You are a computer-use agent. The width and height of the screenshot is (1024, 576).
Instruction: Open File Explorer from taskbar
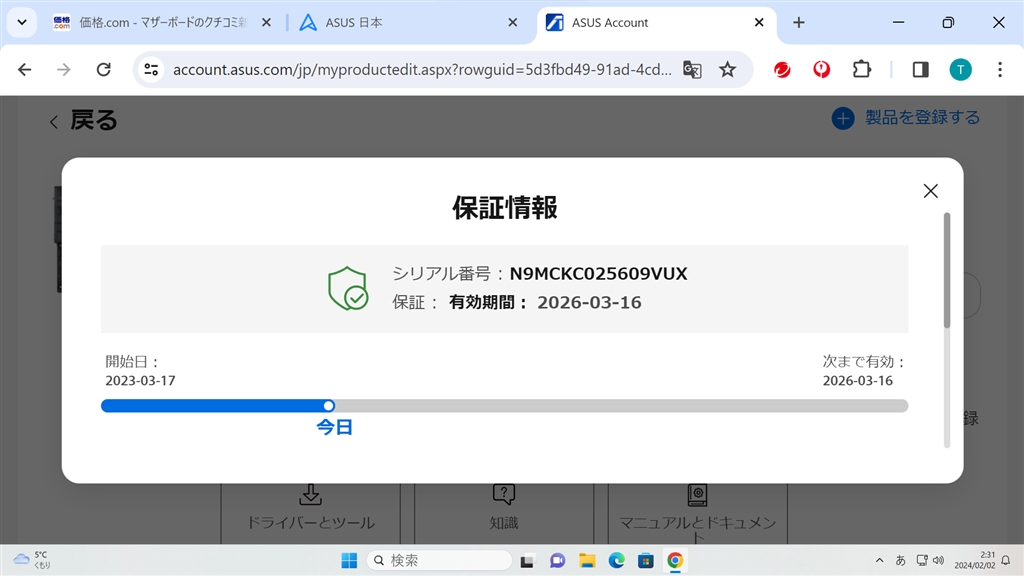587,560
